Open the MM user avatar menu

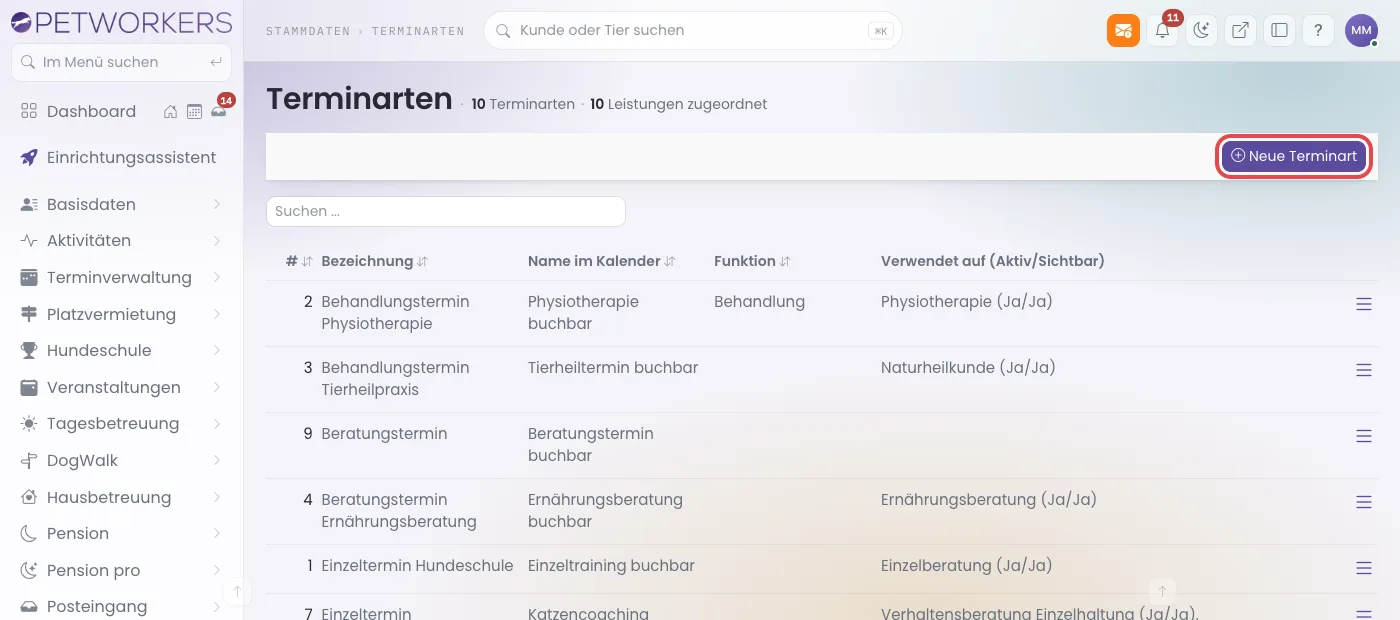pyautogui.click(x=1361, y=30)
